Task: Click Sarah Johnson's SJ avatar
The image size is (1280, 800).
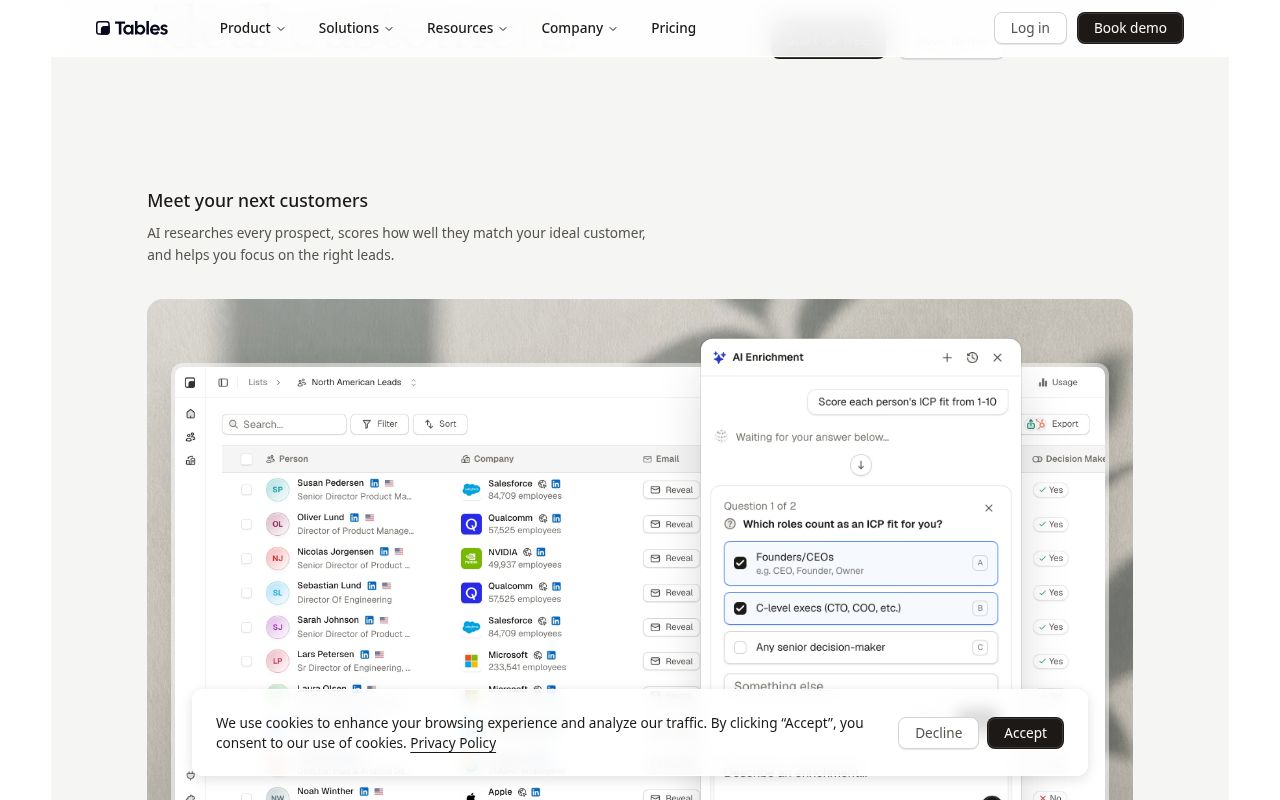Action: pyautogui.click(x=277, y=627)
